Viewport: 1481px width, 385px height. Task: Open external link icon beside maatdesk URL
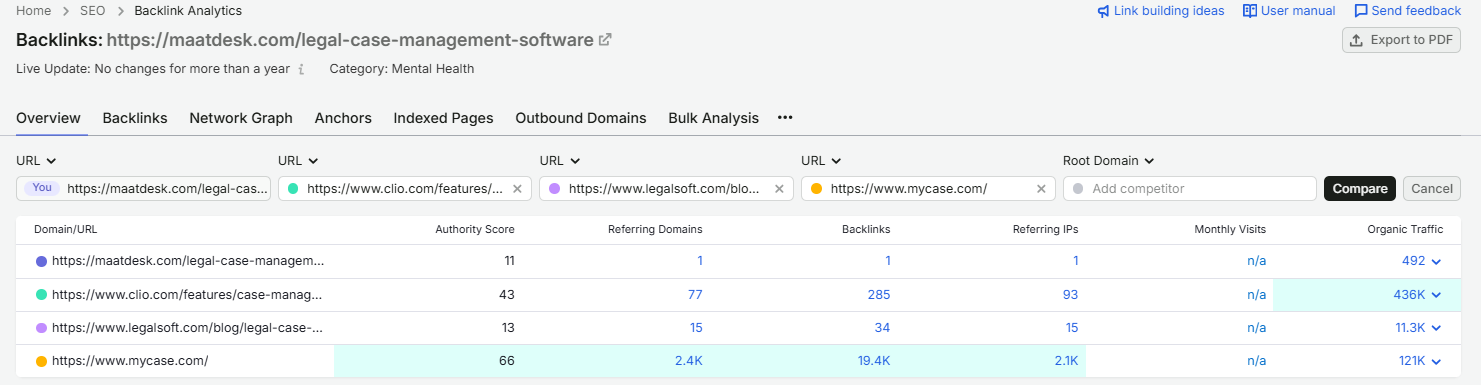pyautogui.click(x=605, y=40)
